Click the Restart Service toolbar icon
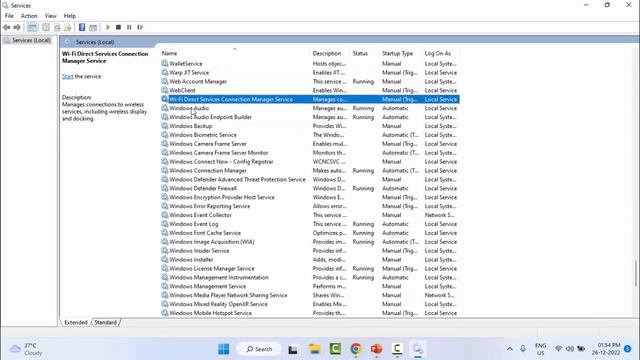This screenshot has height=360, width=640. click(140, 27)
